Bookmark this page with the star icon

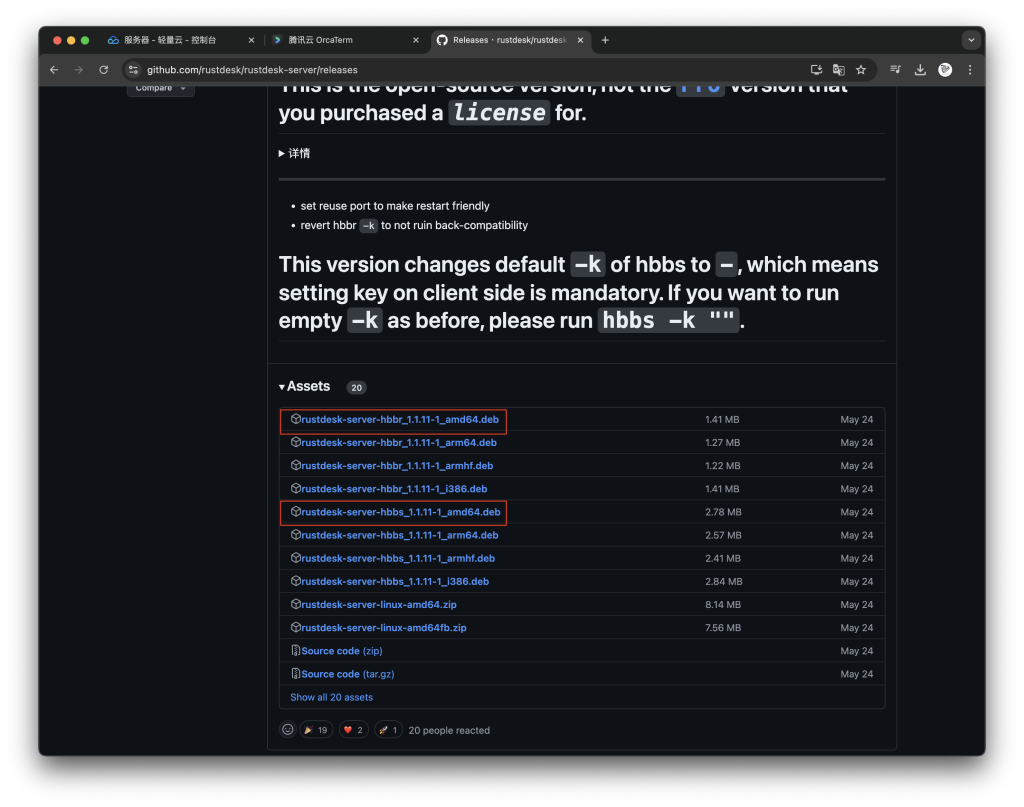click(x=861, y=70)
